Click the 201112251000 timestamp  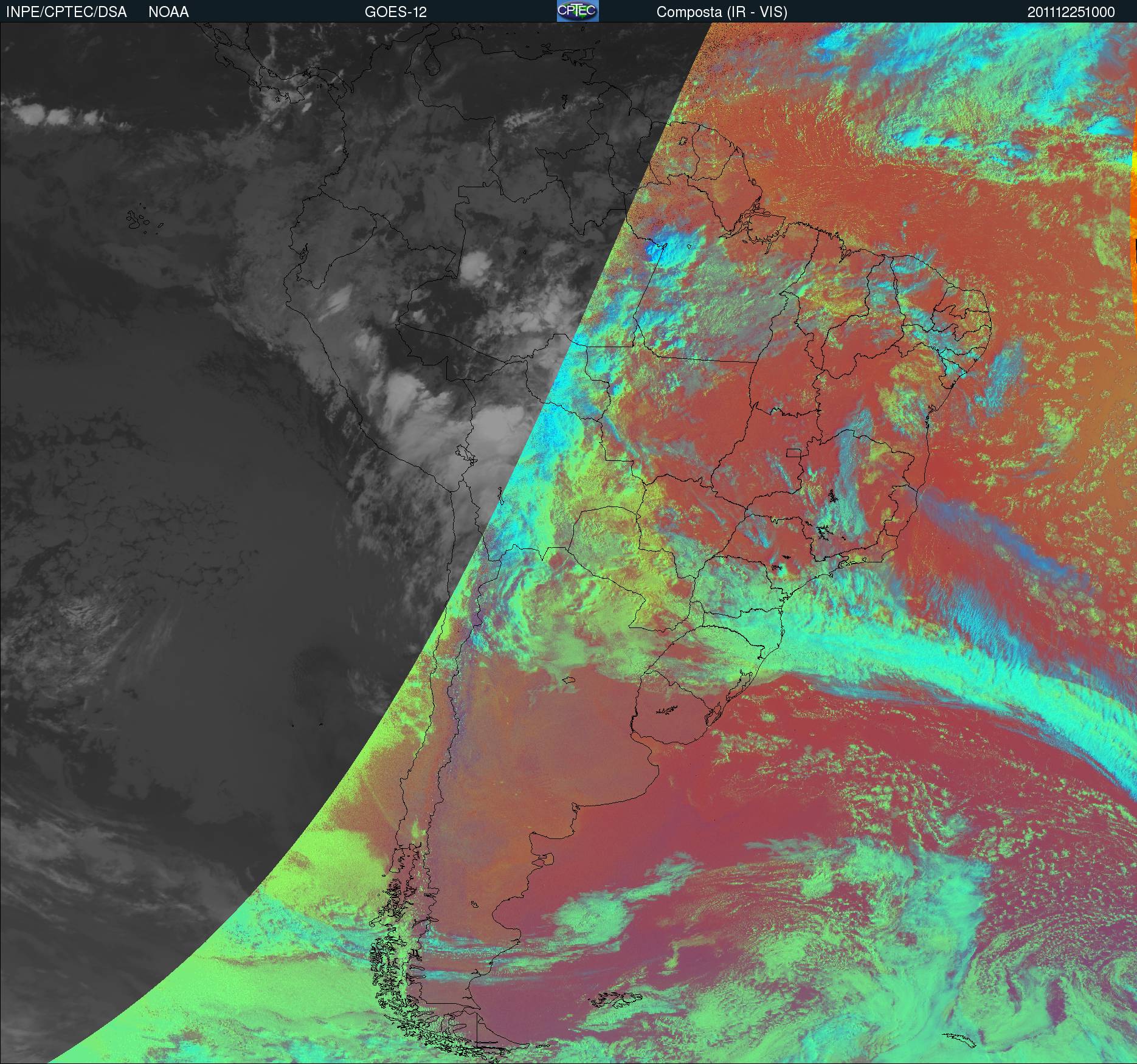coord(1071,12)
